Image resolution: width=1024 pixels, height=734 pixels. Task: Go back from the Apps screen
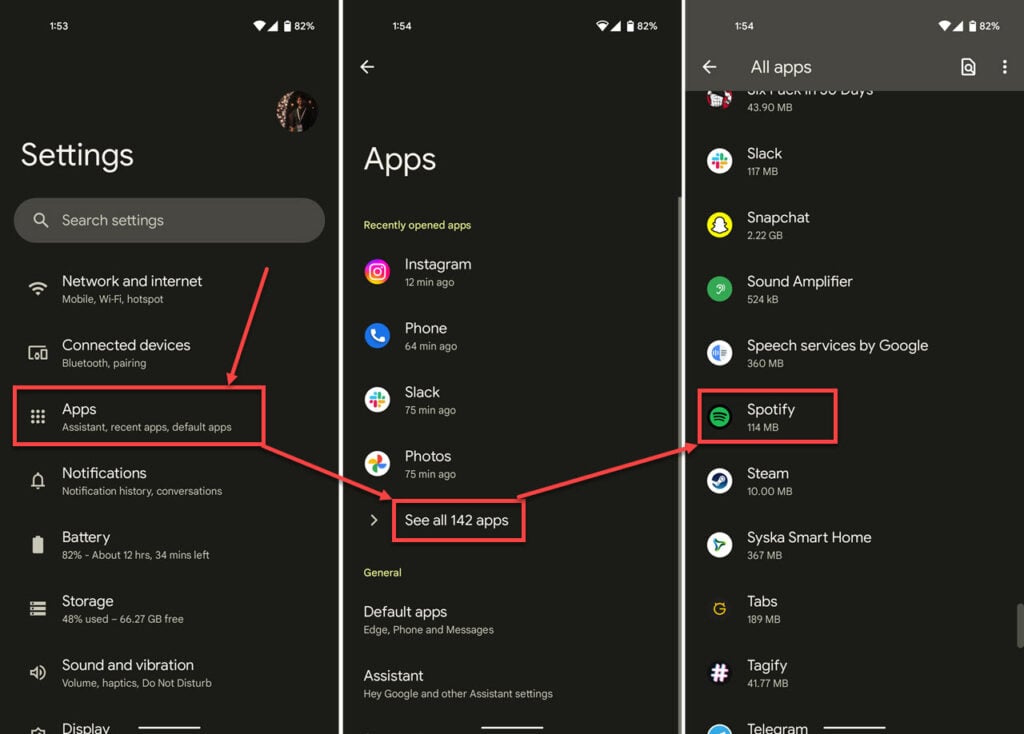[367, 67]
